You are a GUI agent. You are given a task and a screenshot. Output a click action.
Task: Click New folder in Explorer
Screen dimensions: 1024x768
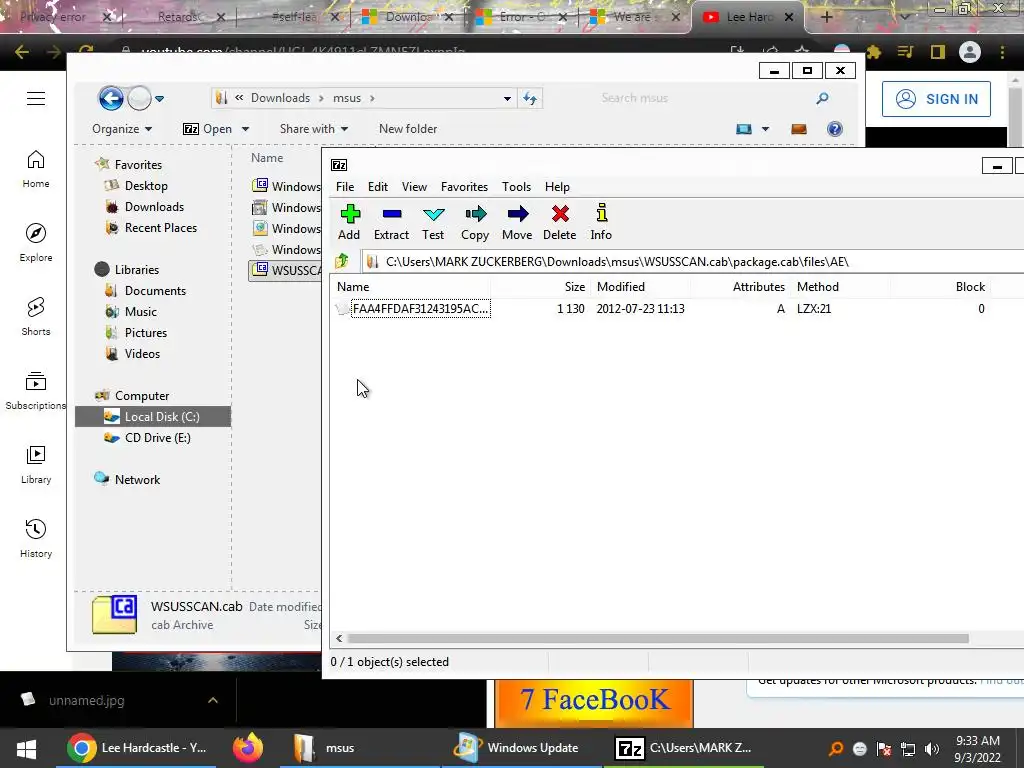click(408, 129)
